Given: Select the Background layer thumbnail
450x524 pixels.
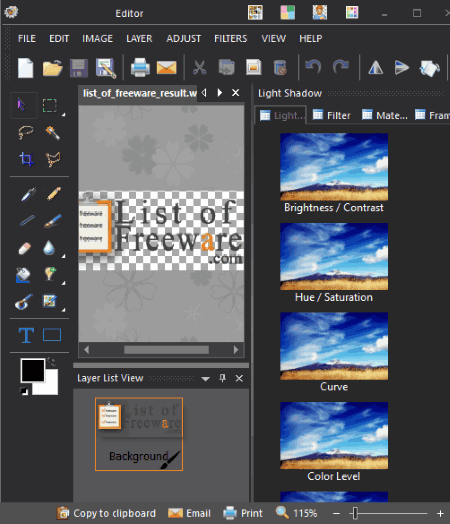Looking at the screenshot, I should [x=139, y=434].
